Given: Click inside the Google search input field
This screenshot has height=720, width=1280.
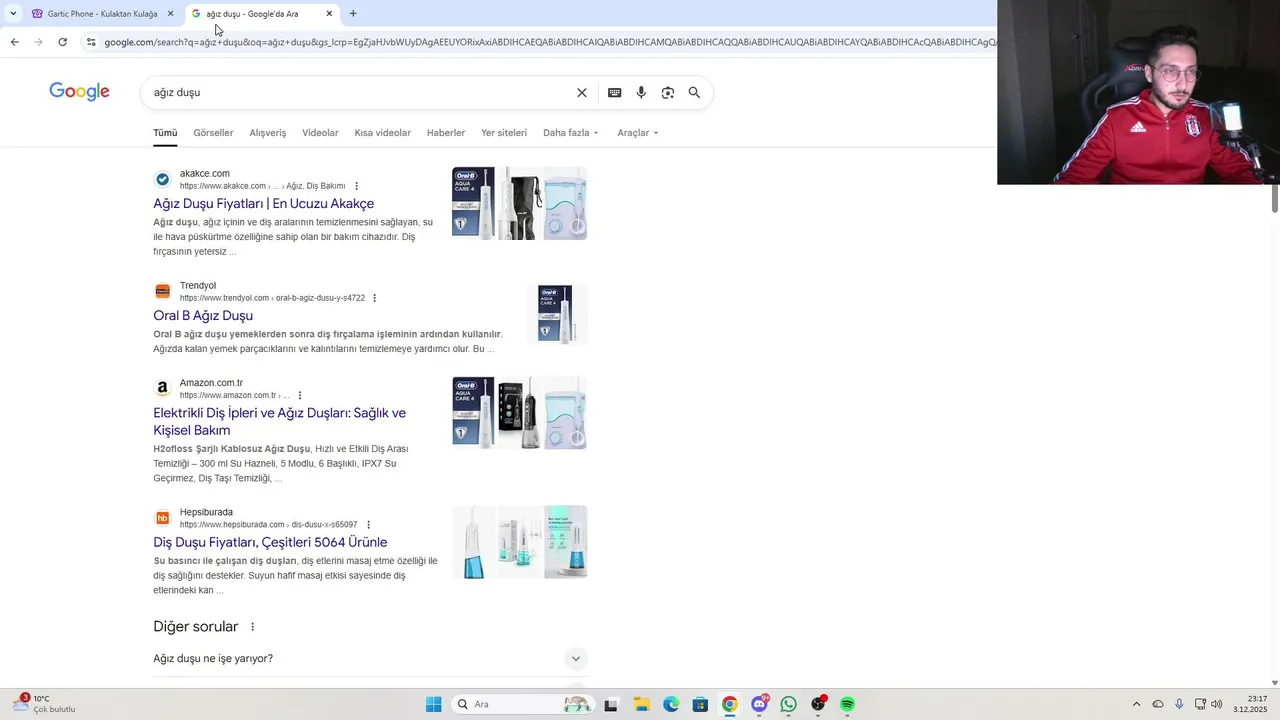Looking at the screenshot, I should tap(360, 92).
